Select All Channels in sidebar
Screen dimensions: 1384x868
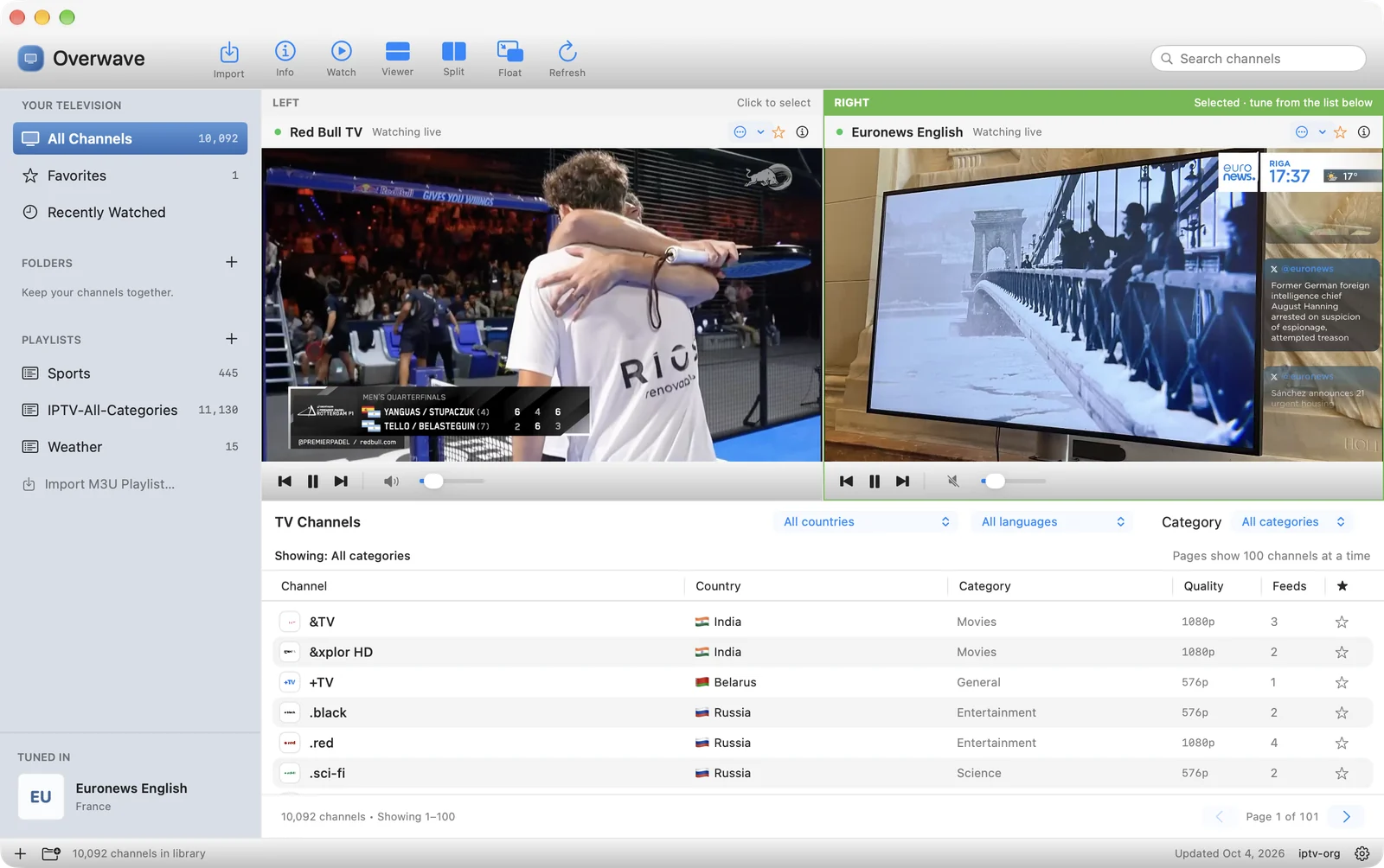131,138
